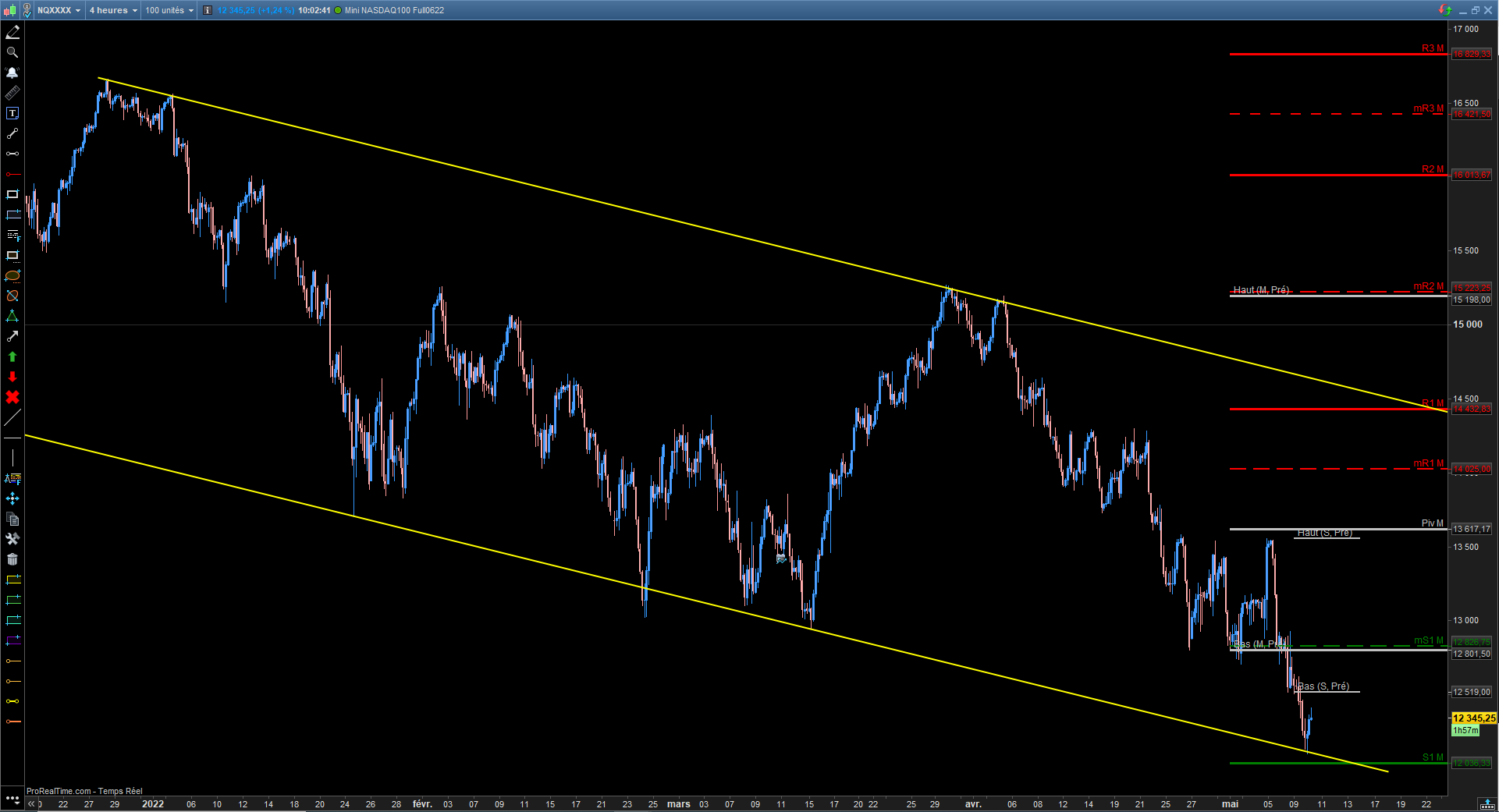Select the pencil drawing tool
The image size is (1499, 812).
(x=12, y=32)
